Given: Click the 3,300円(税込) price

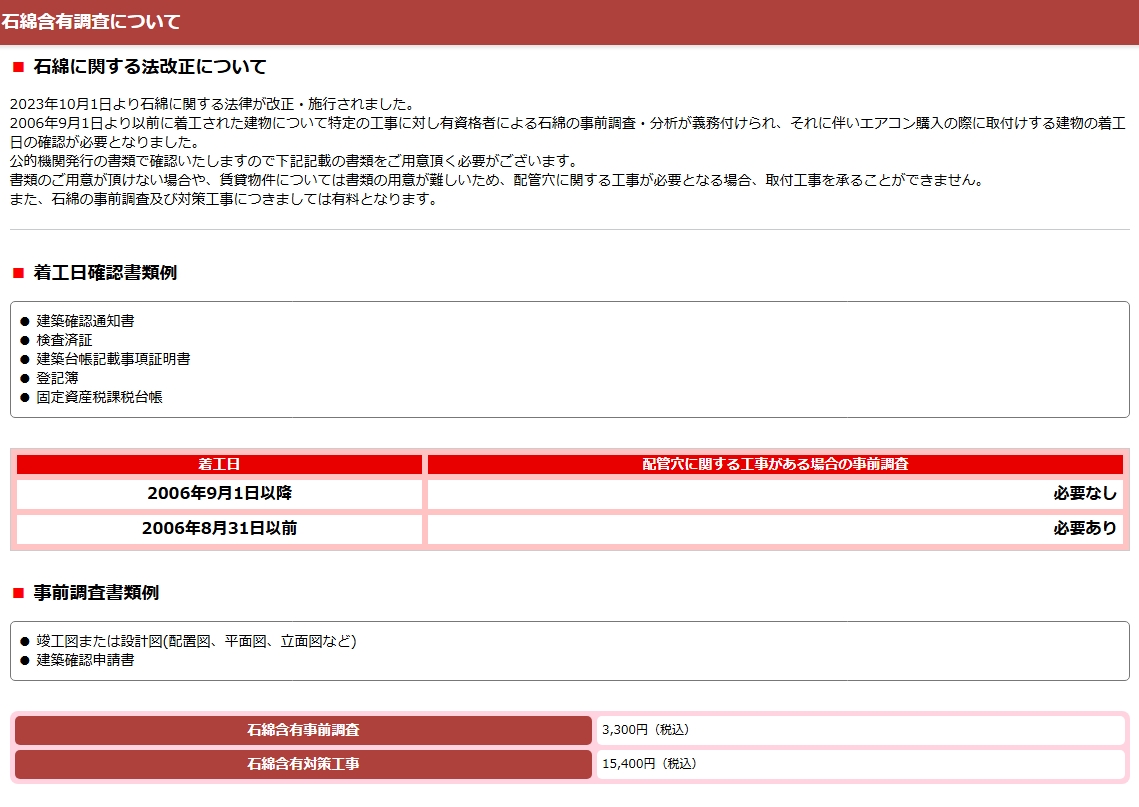Looking at the screenshot, I should (x=645, y=730).
